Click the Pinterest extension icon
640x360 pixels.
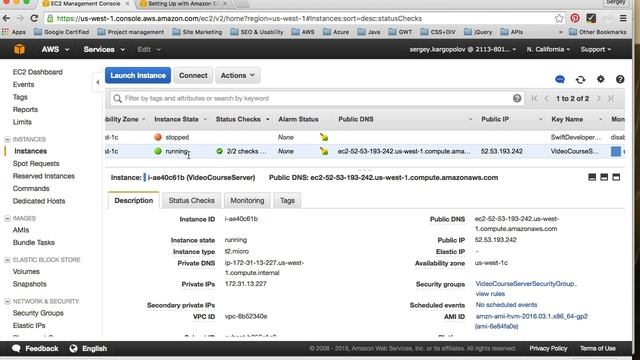(575, 18)
